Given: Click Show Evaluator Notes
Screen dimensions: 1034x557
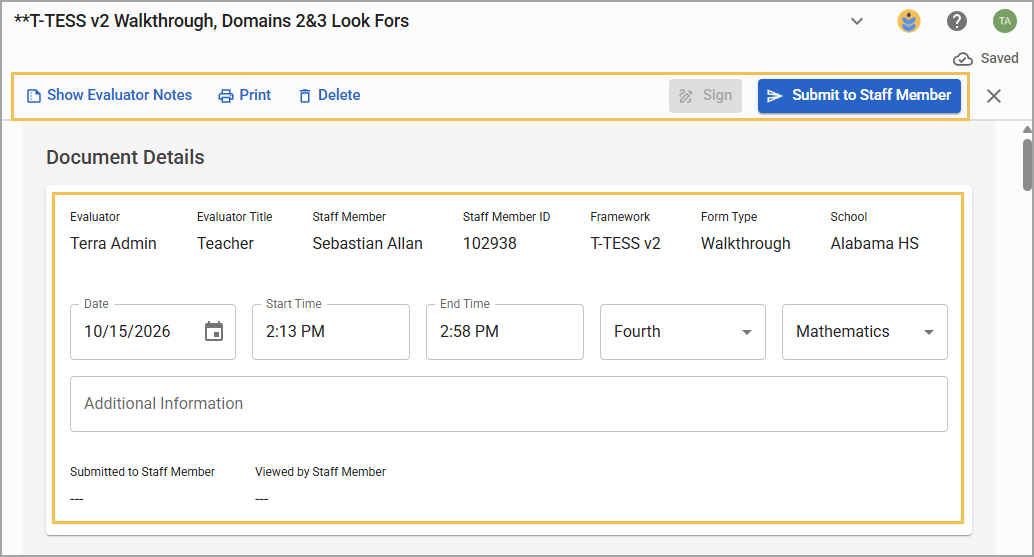Looking at the screenshot, I should pos(109,96).
